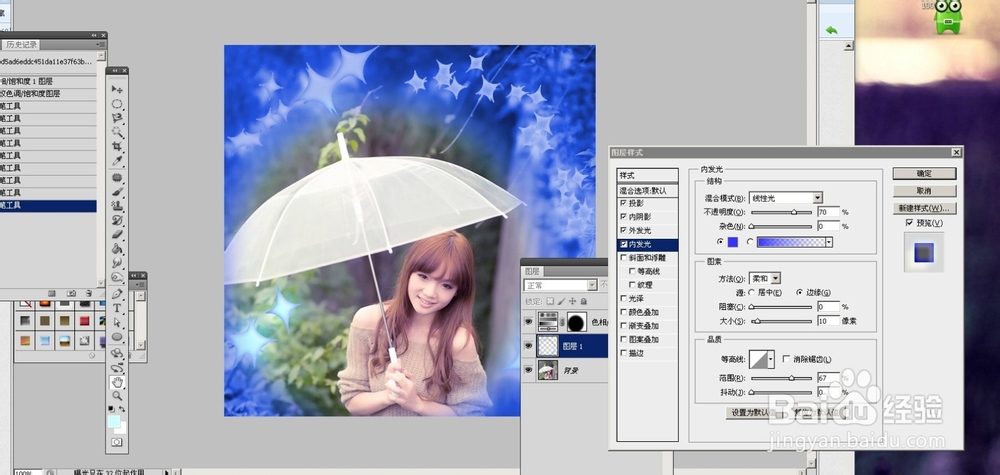The image size is (1000, 475).
Task: Select the 描边 style entry
Action: tap(636, 353)
